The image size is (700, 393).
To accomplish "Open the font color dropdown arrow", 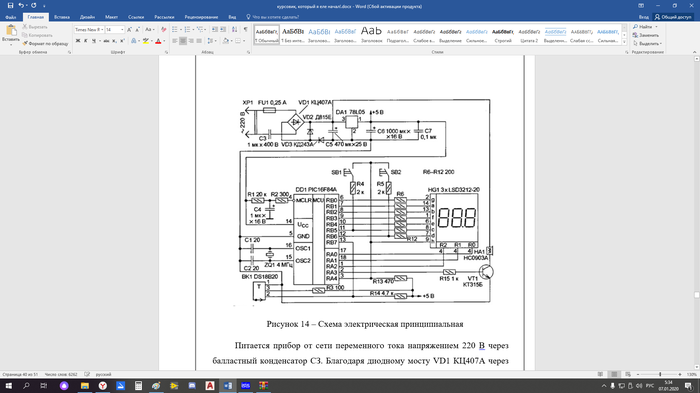I will [164, 41].
